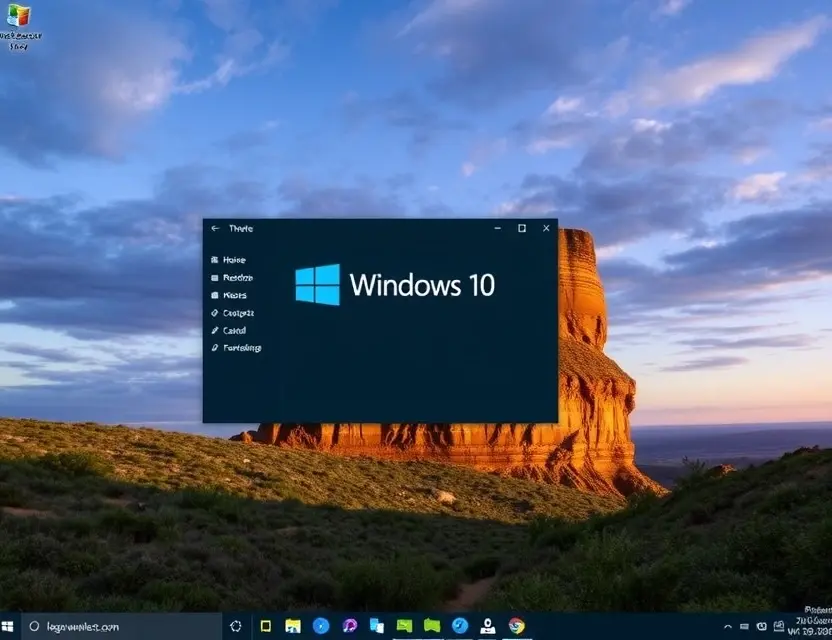Minimize the Windows 10 dialog window

[x=498, y=228]
